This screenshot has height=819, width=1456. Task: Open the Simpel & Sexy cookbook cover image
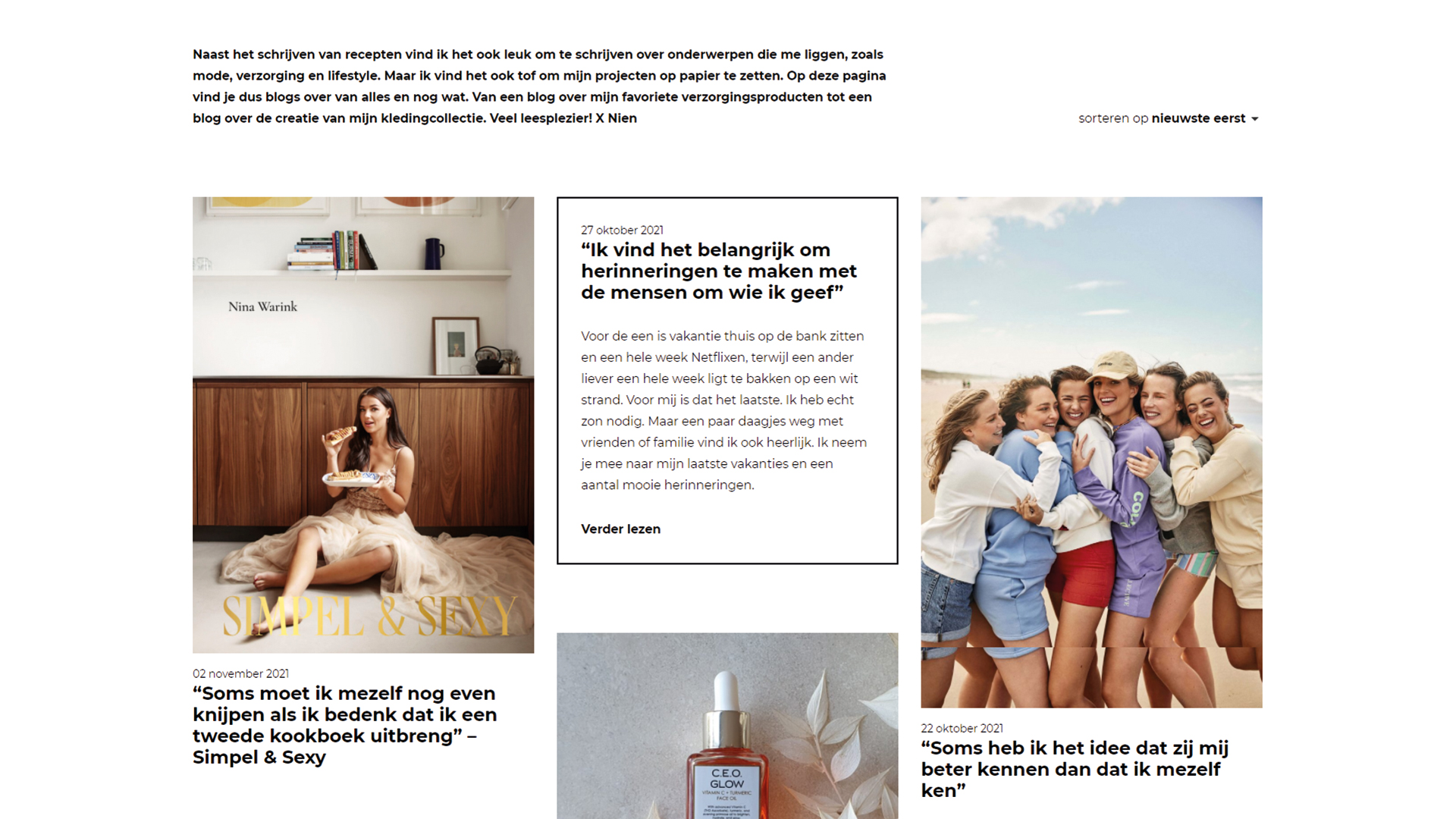pos(363,425)
